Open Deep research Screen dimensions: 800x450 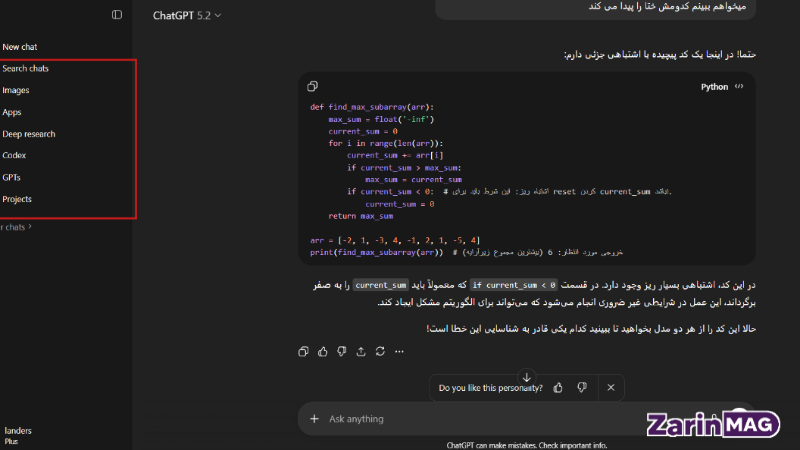(29, 134)
